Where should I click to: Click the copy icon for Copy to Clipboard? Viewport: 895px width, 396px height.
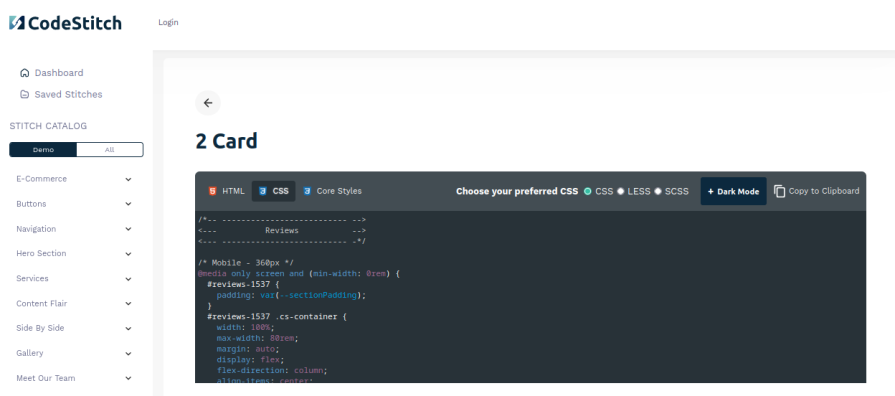780,191
